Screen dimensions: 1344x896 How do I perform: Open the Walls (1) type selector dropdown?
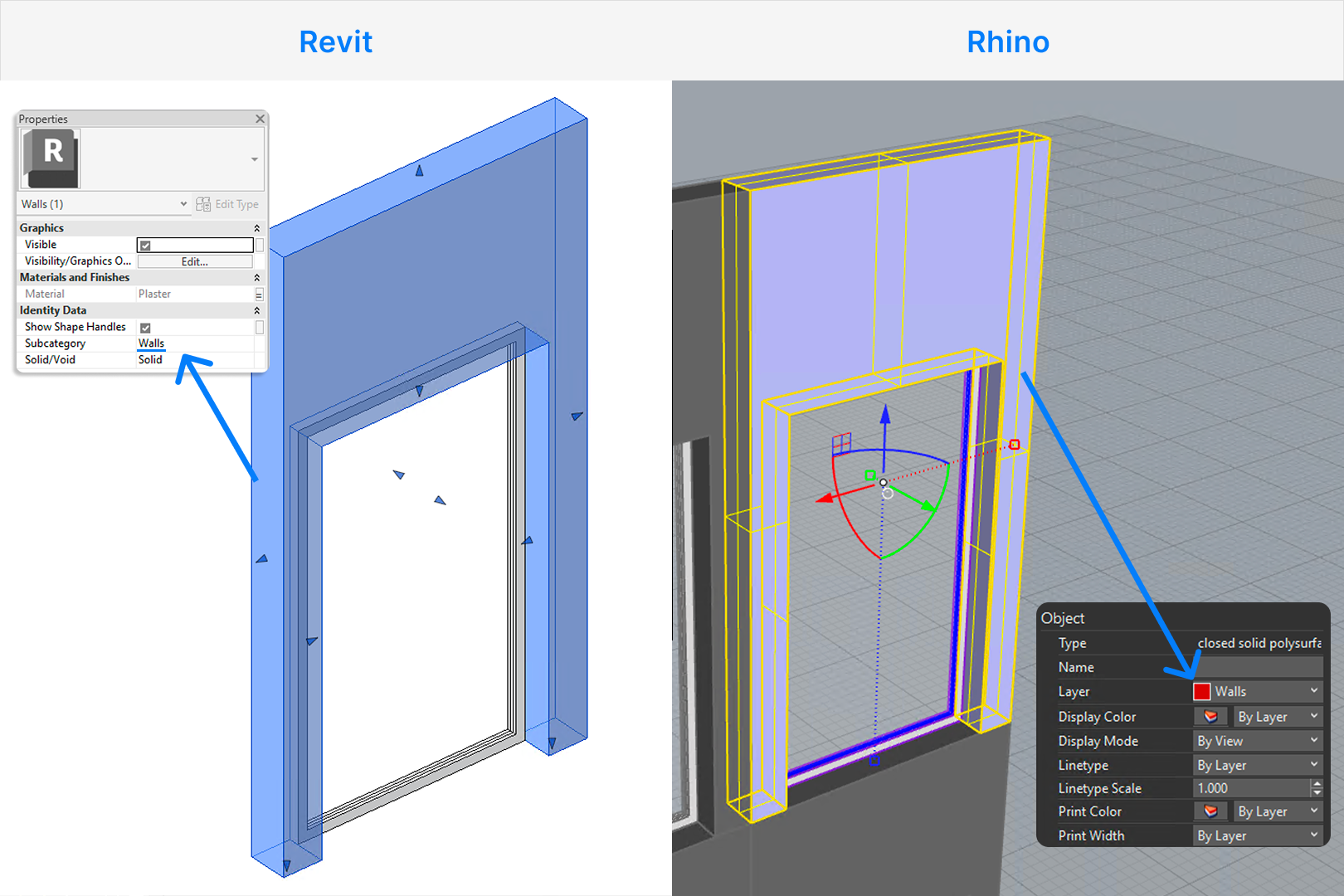pos(184,204)
